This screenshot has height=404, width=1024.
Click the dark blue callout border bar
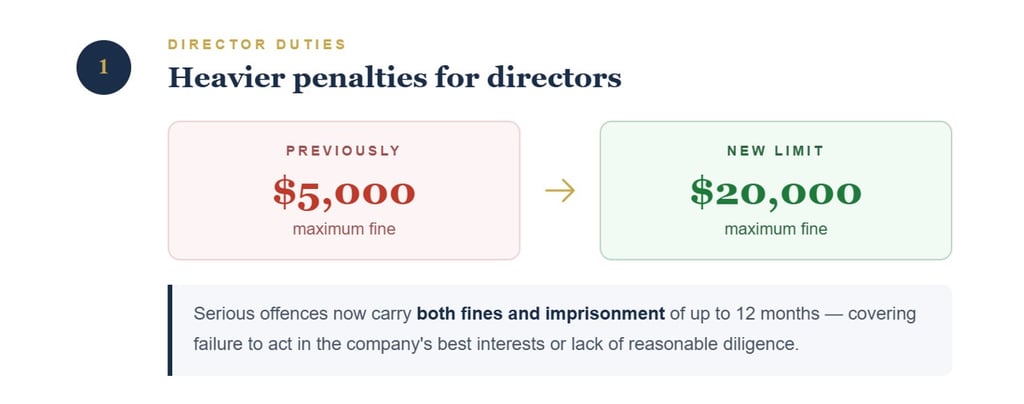pyautogui.click(x=170, y=330)
